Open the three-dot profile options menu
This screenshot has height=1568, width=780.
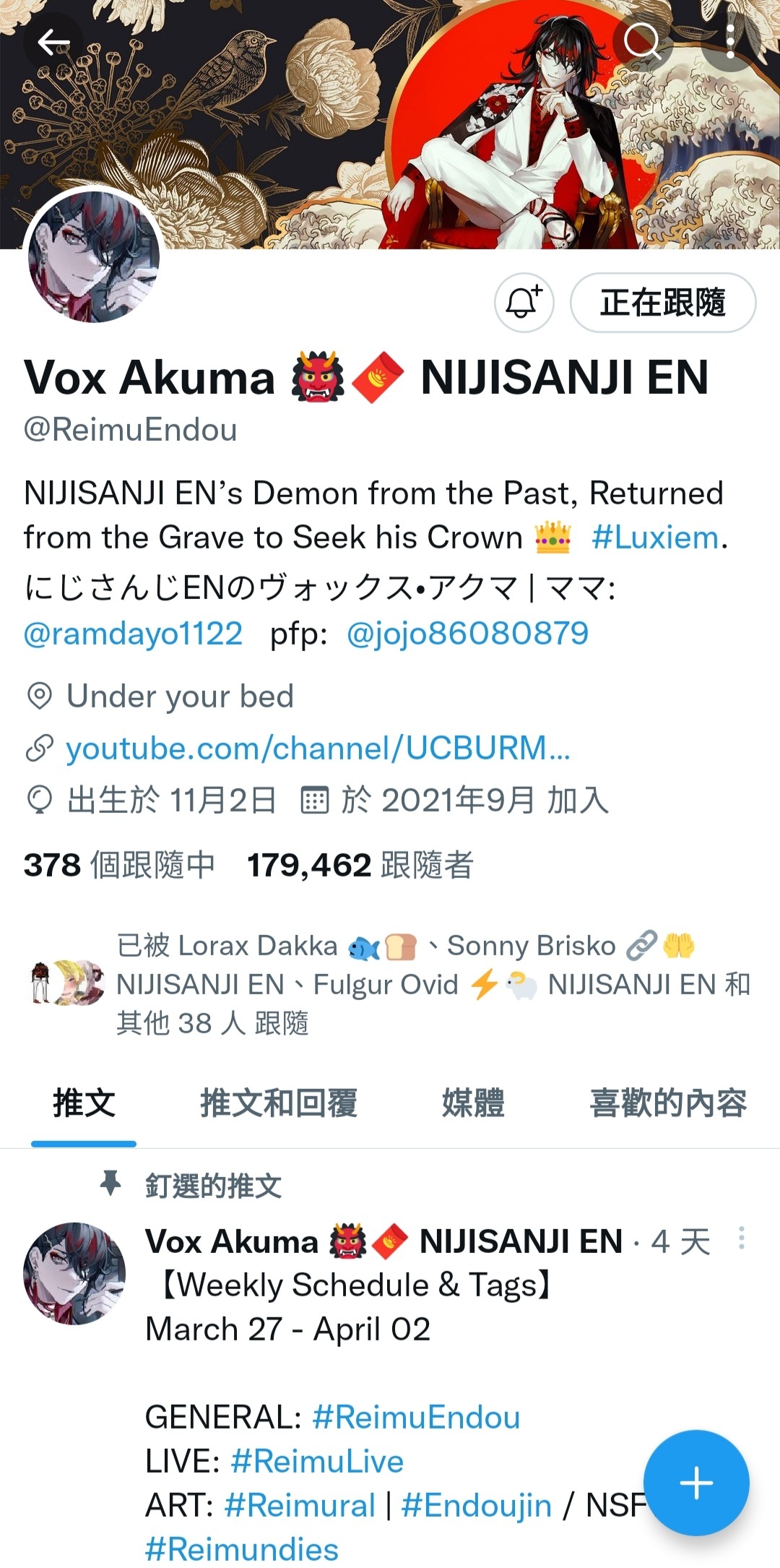pos(731,41)
